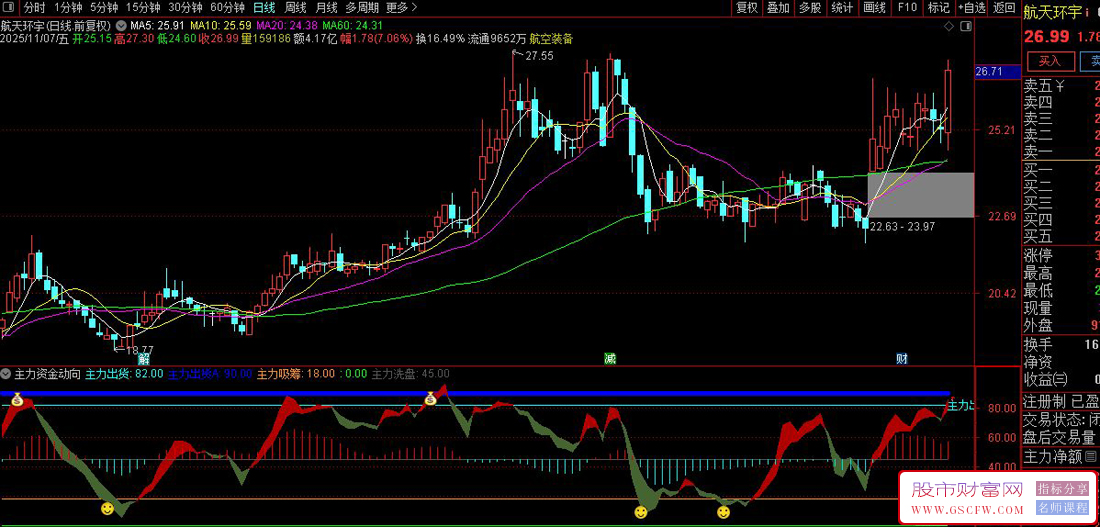Open the 更多 periods expander

pyautogui.click(x=402, y=8)
